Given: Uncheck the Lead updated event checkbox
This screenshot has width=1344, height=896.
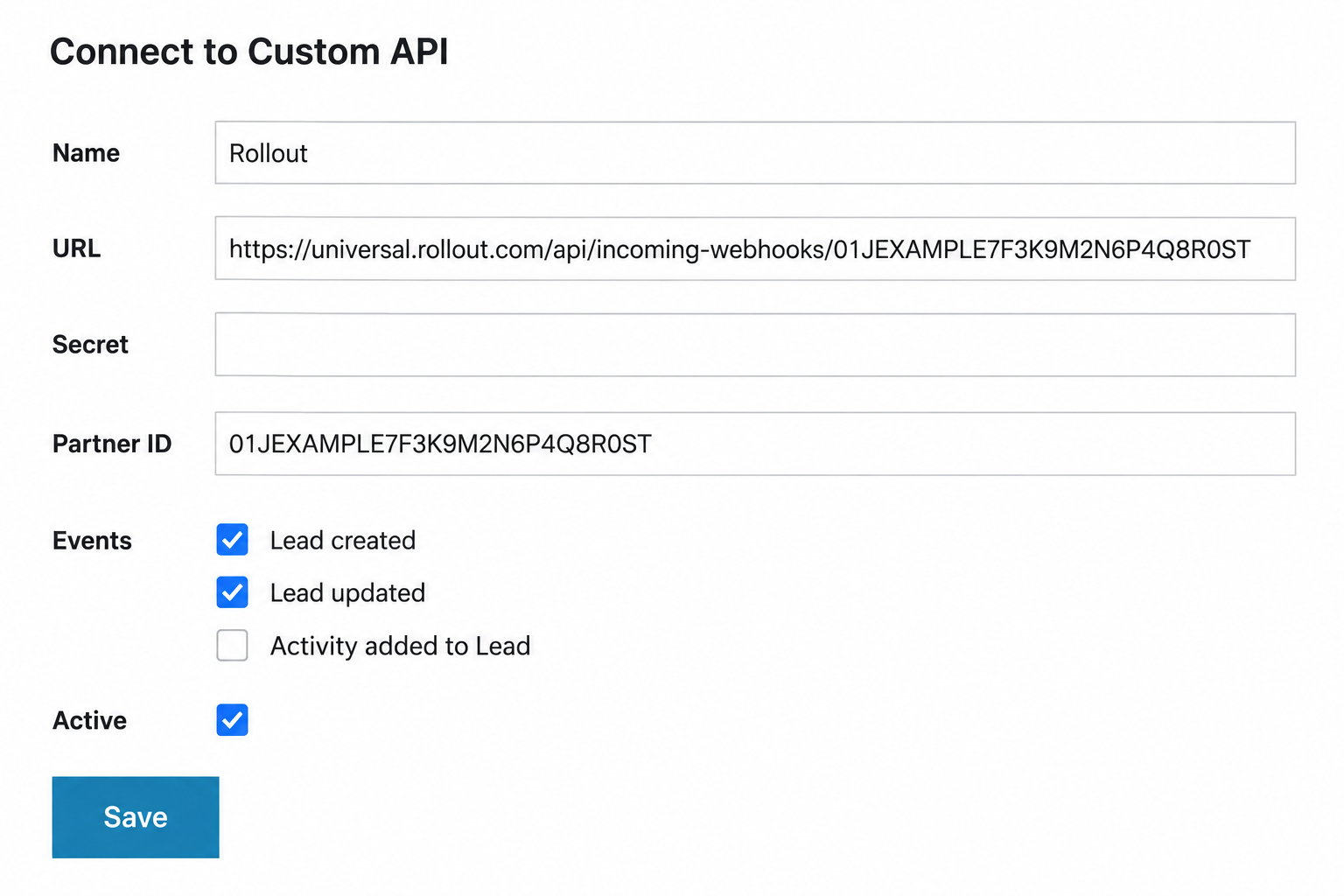Looking at the screenshot, I should coord(232,592).
